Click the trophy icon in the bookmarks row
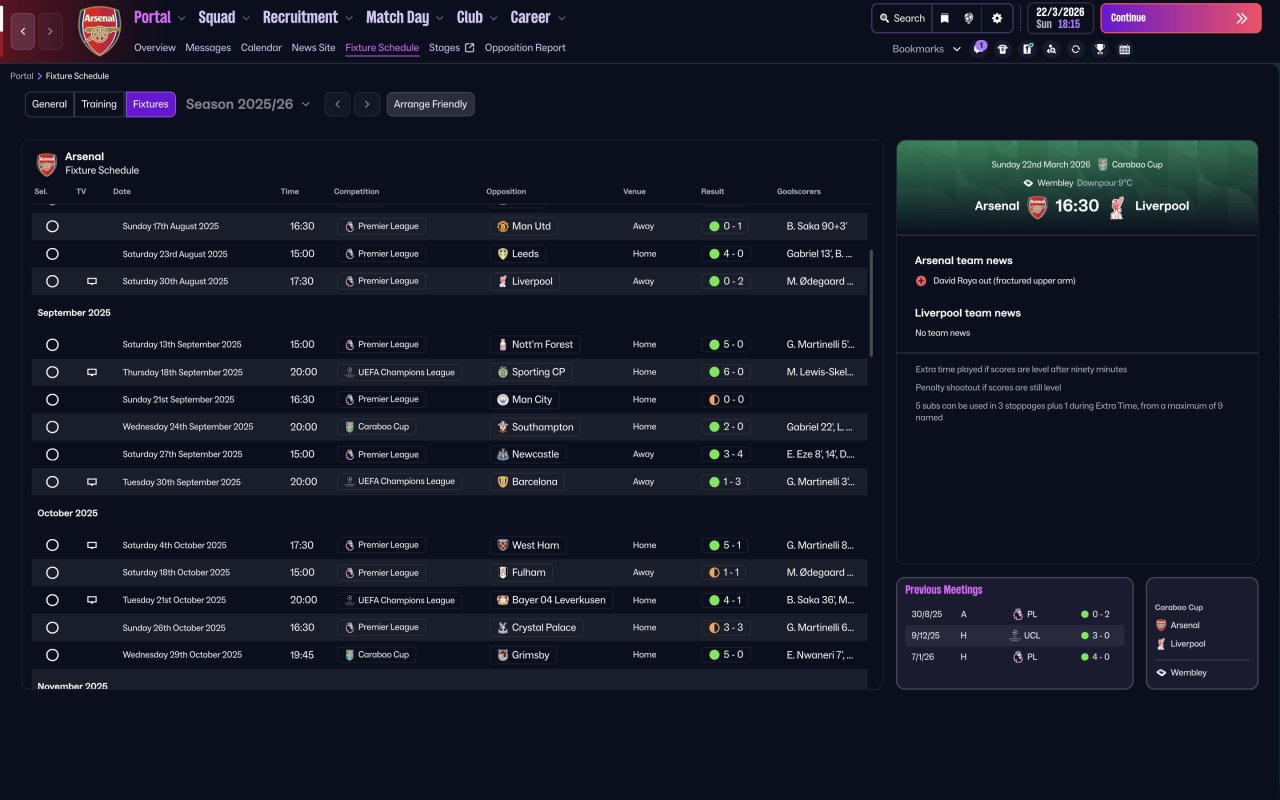Viewport: 1280px width, 800px height. point(1100,49)
